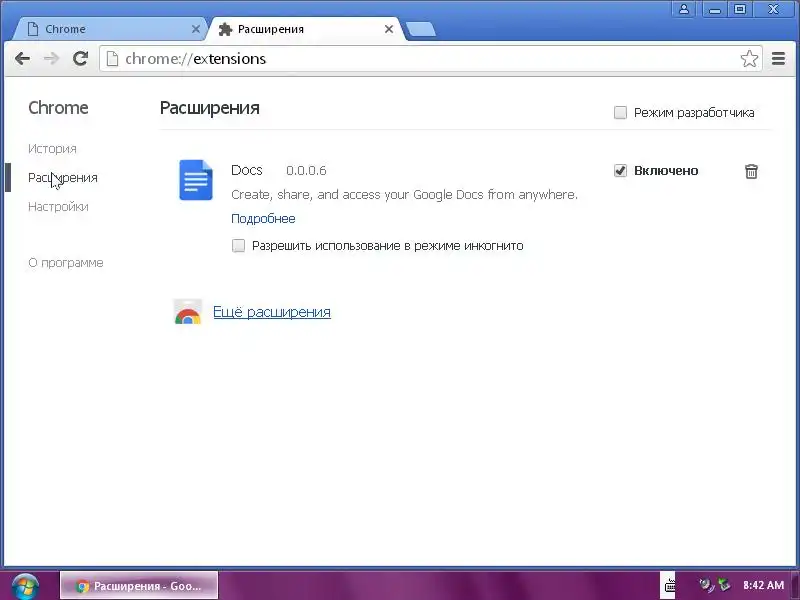Switch to the Chrome tab
Image resolution: width=800 pixels, height=600 pixels.
pos(110,29)
